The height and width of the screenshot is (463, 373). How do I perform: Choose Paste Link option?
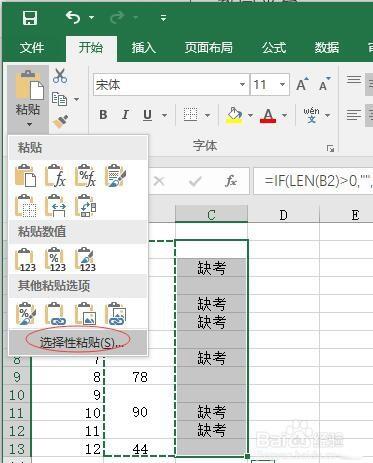[x=55, y=313]
